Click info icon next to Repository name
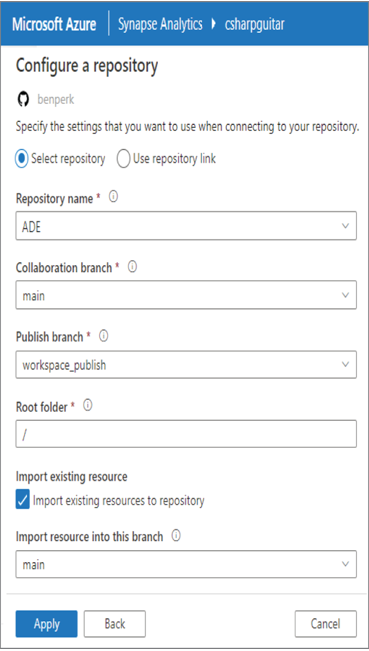This screenshot has width=369, height=651. 113,197
